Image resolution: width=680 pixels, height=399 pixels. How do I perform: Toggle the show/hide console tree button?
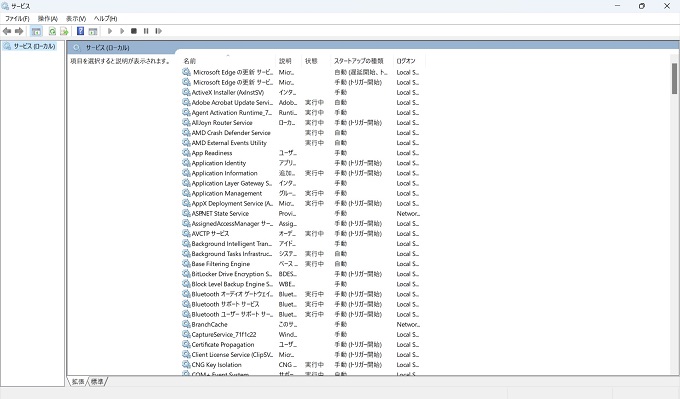click(x=36, y=31)
